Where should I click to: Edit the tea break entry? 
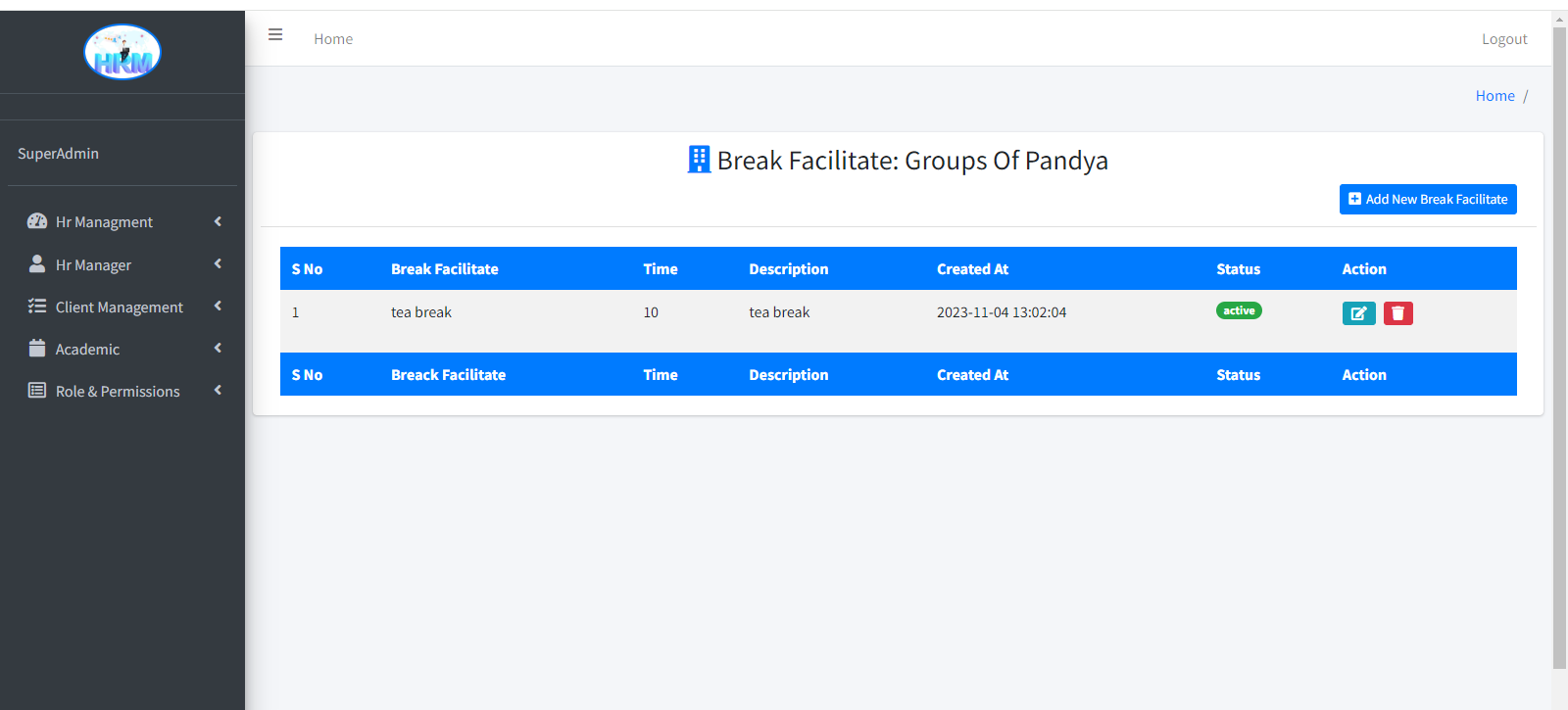coord(1358,313)
